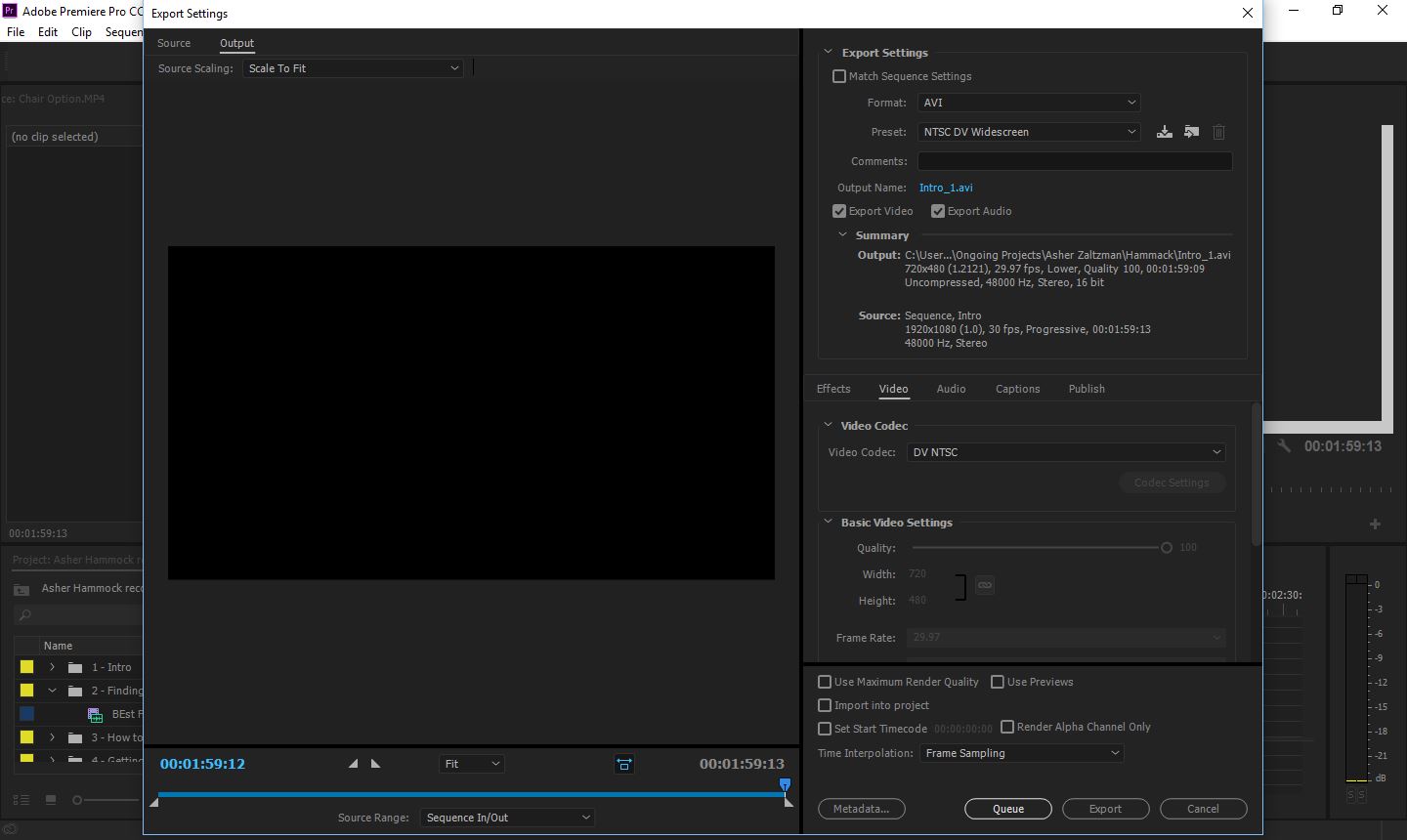Open the Edit menu in Premiere
The width and height of the screenshot is (1407, 840).
coord(48,31)
